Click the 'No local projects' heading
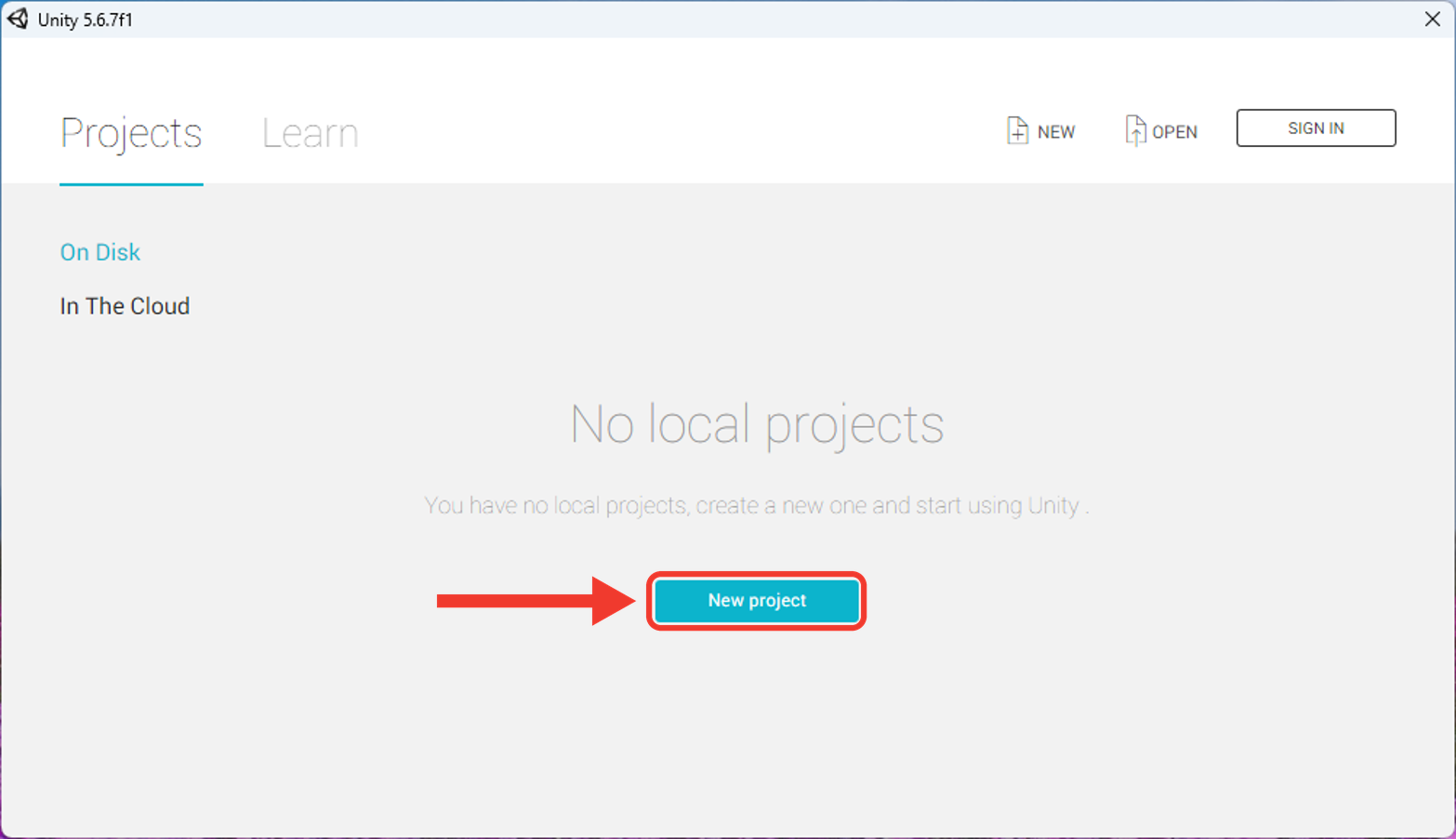The width and height of the screenshot is (1456, 839). point(757,424)
